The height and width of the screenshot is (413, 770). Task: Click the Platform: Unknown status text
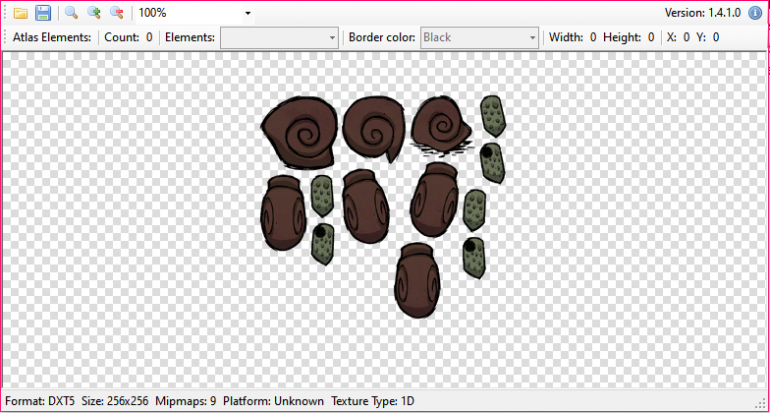click(x=274, y=401)
